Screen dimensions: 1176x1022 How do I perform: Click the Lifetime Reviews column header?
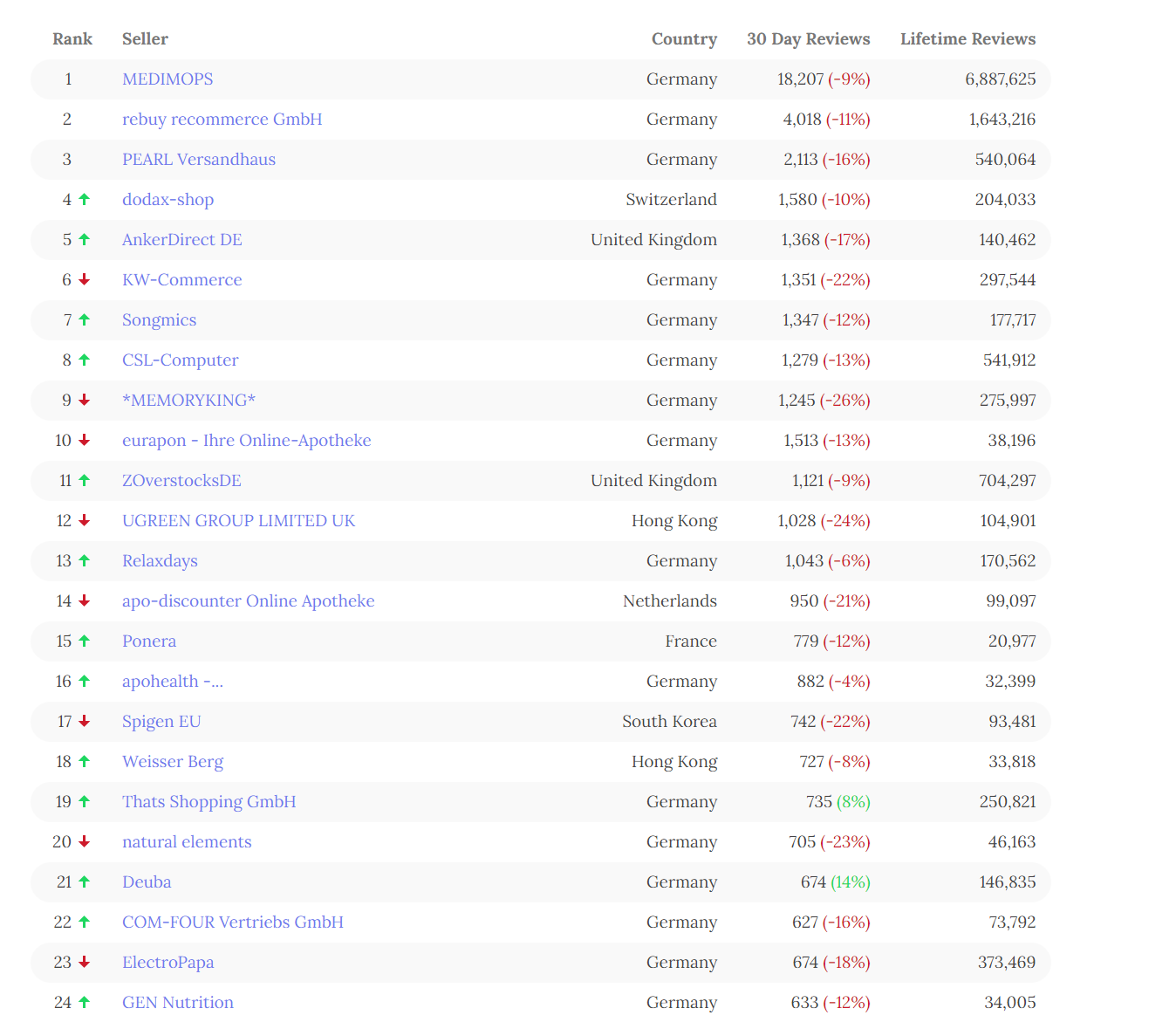click(968, 39)
